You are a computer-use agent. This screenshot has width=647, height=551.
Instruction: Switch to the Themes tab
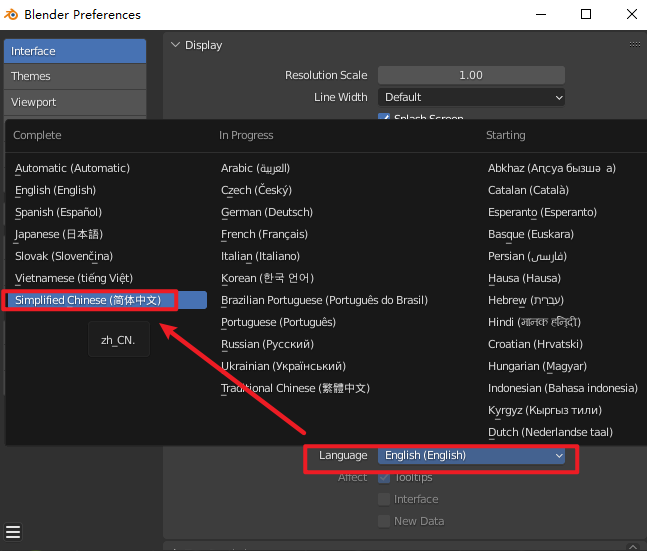74,76
